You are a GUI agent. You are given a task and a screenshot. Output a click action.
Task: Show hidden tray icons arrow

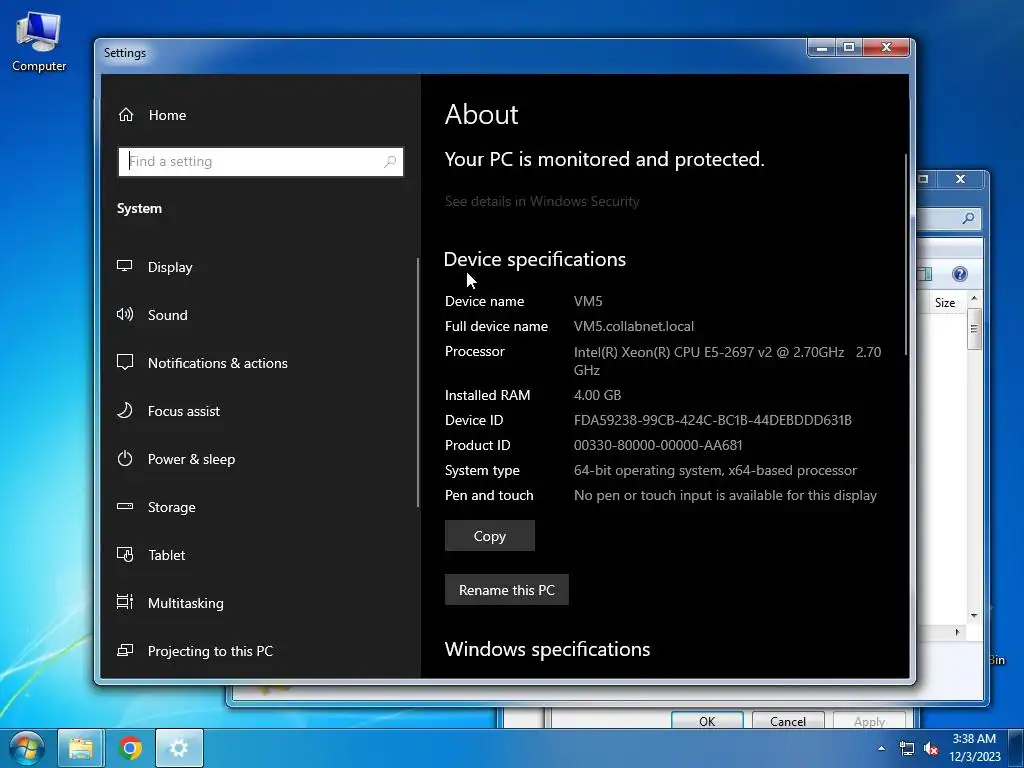[882, 748]
